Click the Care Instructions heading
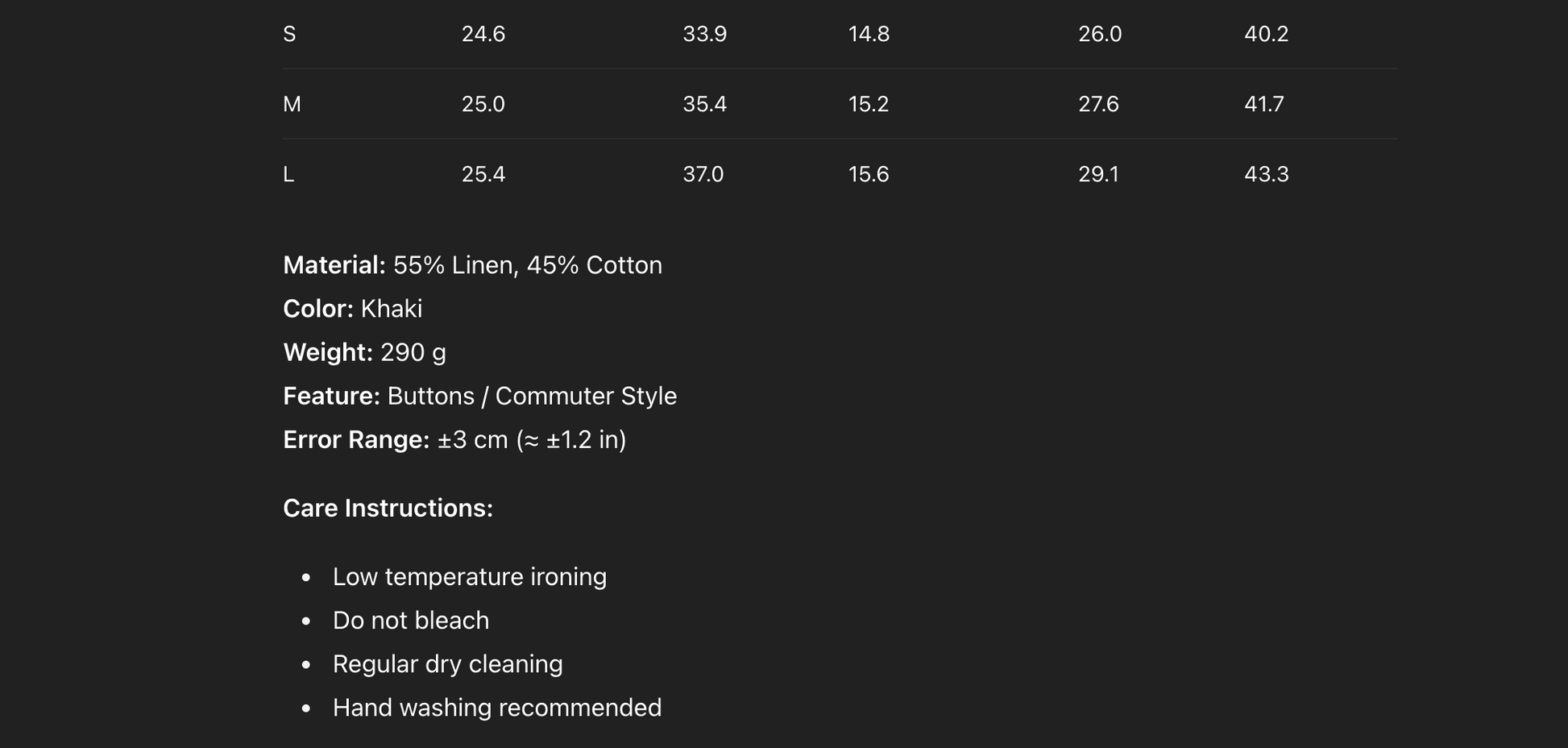Screen dimensions: 1568x748 [388, 508]
